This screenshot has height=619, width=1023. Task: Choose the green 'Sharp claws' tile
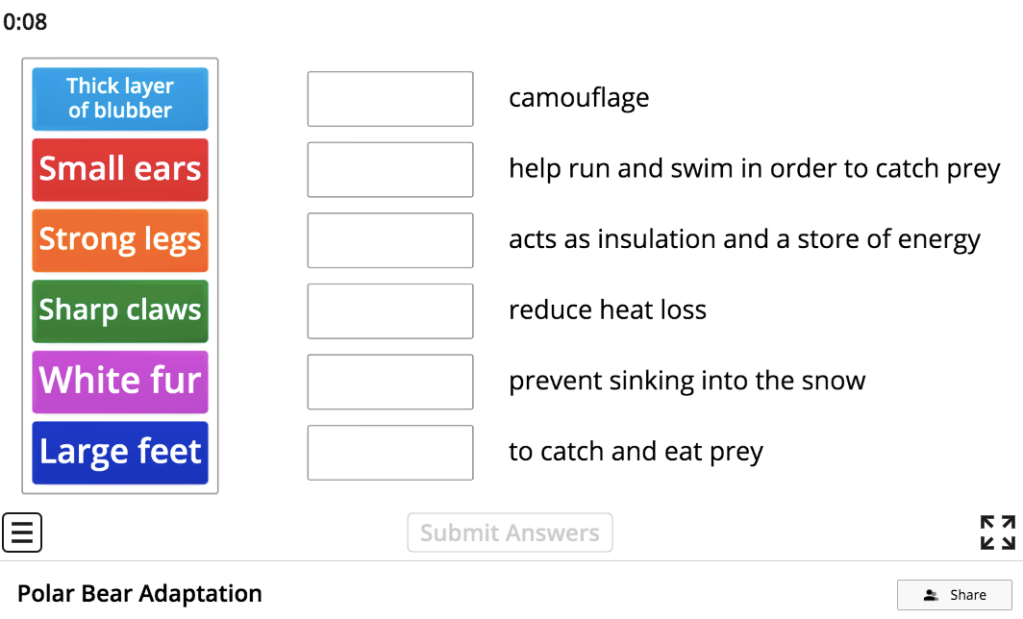point(120,311)
